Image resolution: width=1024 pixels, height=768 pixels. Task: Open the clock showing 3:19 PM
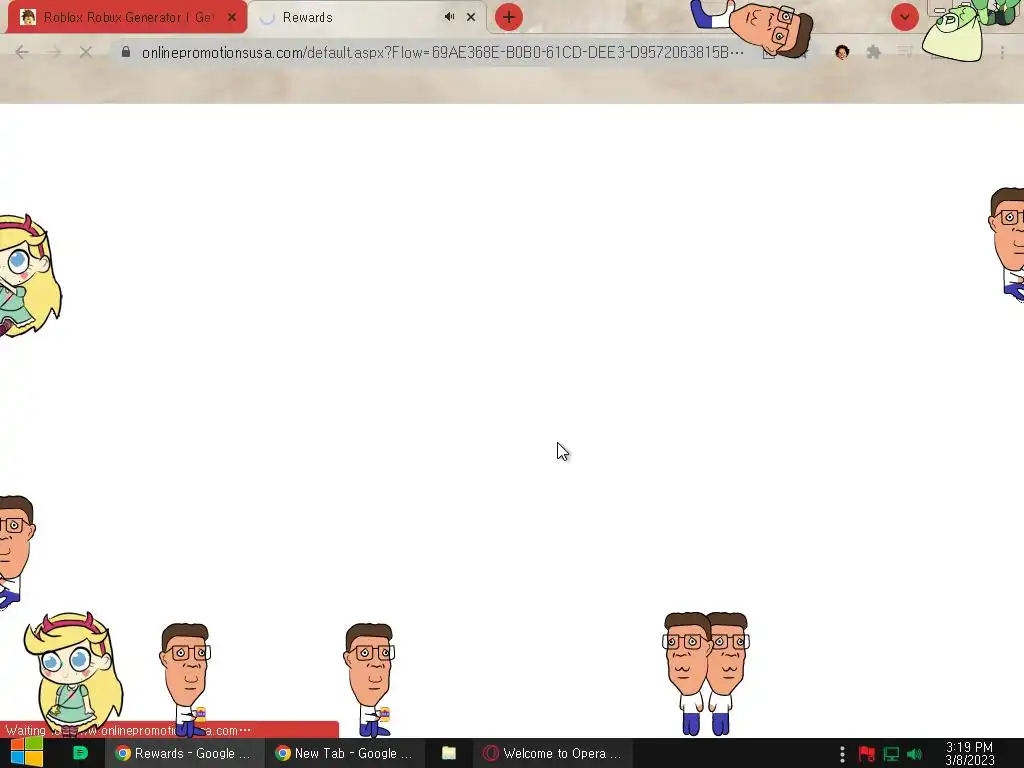[970, 754]
